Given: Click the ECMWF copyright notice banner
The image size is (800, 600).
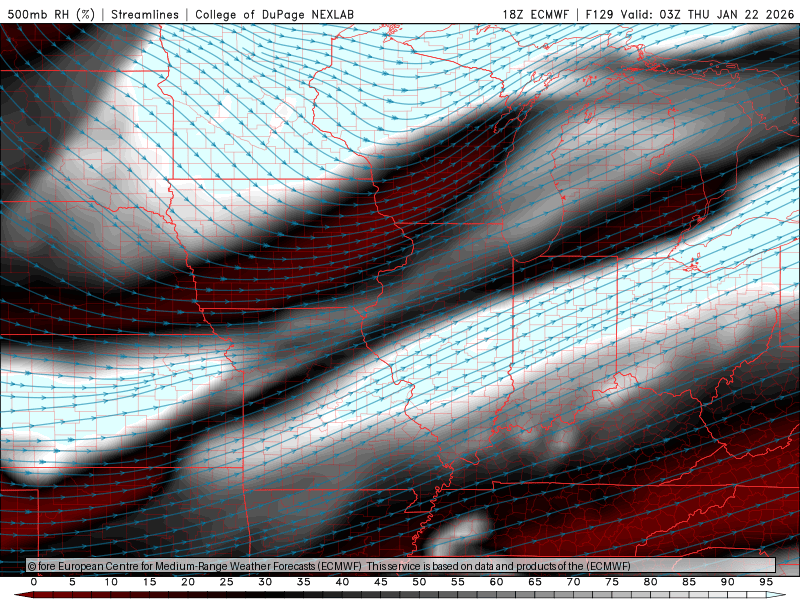Looking at the screenshot, I should pyautogui.click(x=401, y=566).
